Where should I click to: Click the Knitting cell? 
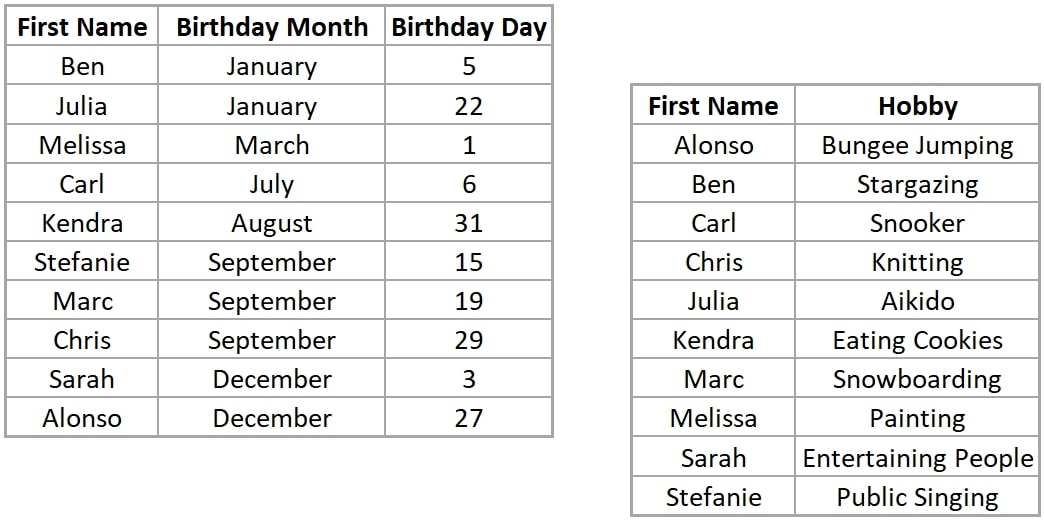pos(917,262)
